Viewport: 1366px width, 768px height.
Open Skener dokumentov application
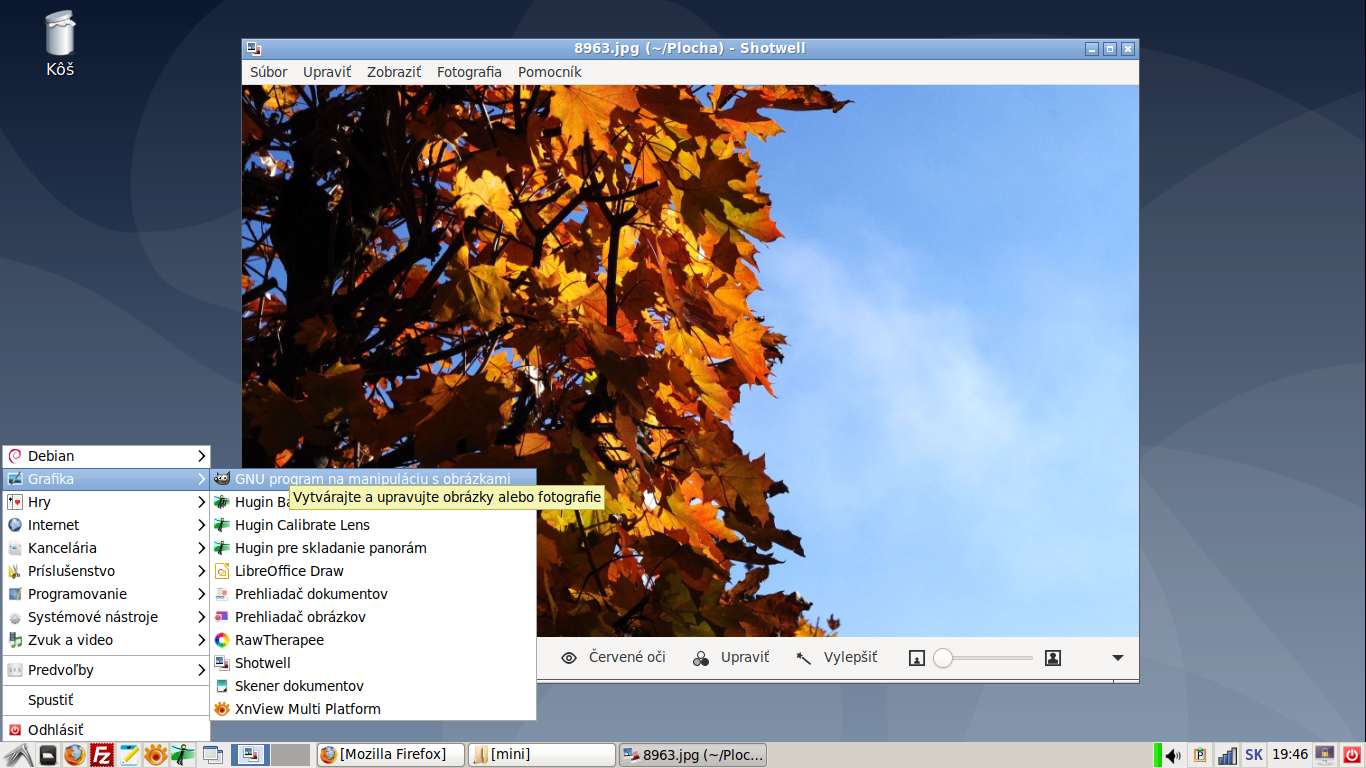coord(373,686)
